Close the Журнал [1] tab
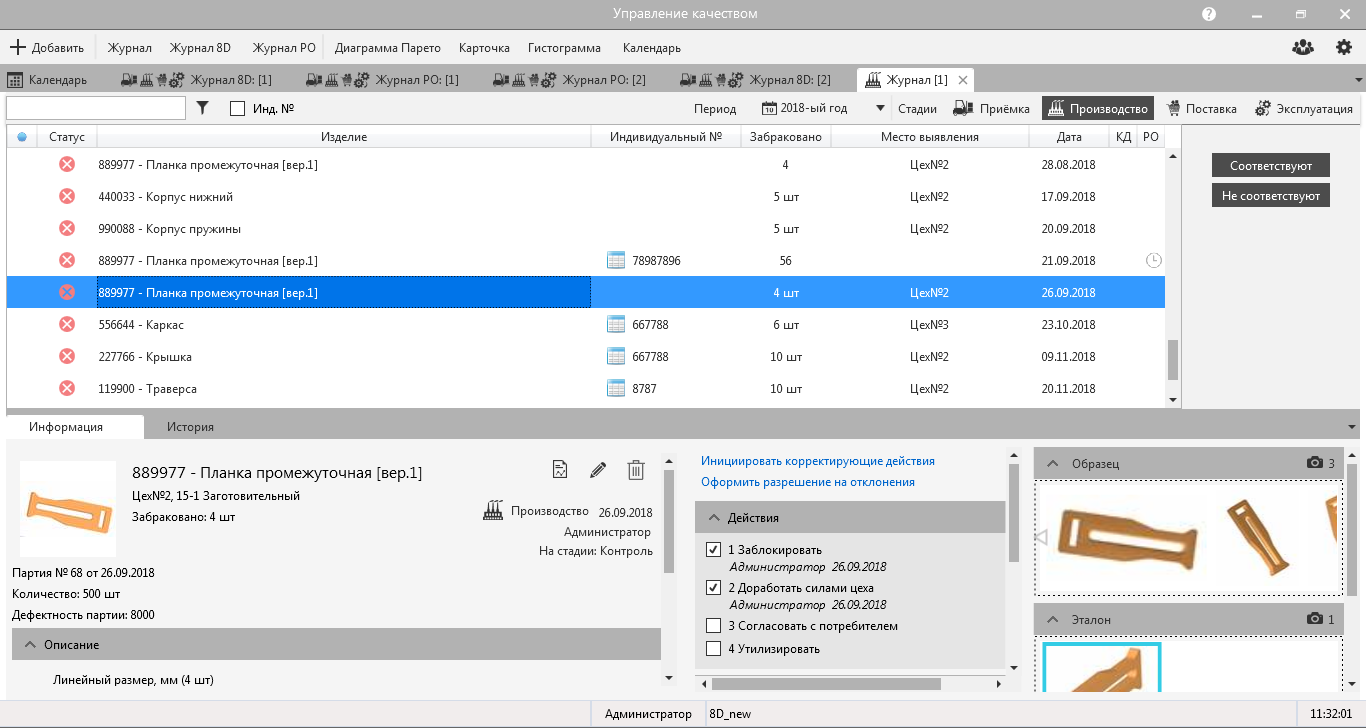This screenshot has width=1366, height=728. point(963,80)
